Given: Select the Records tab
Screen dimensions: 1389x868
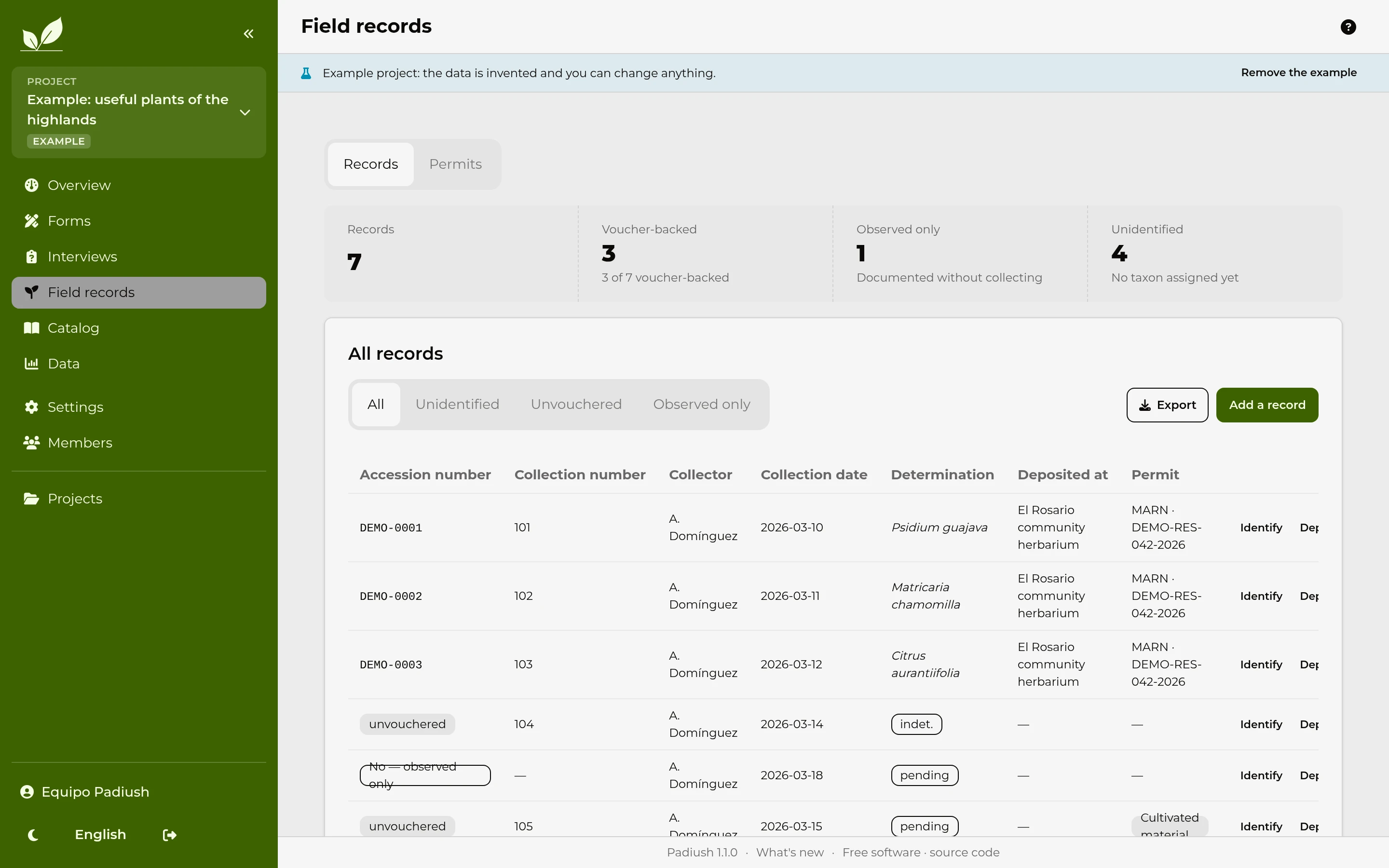Looking at the screenshot, I should pos(371,164).
